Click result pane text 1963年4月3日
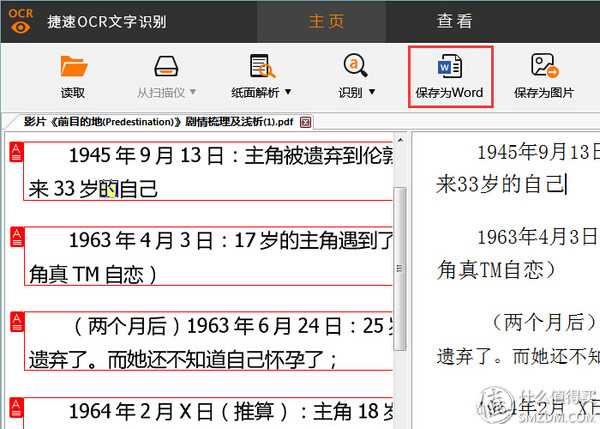This screenshot has width=600, height=429. pyautogui.click(x=537, y=237)
